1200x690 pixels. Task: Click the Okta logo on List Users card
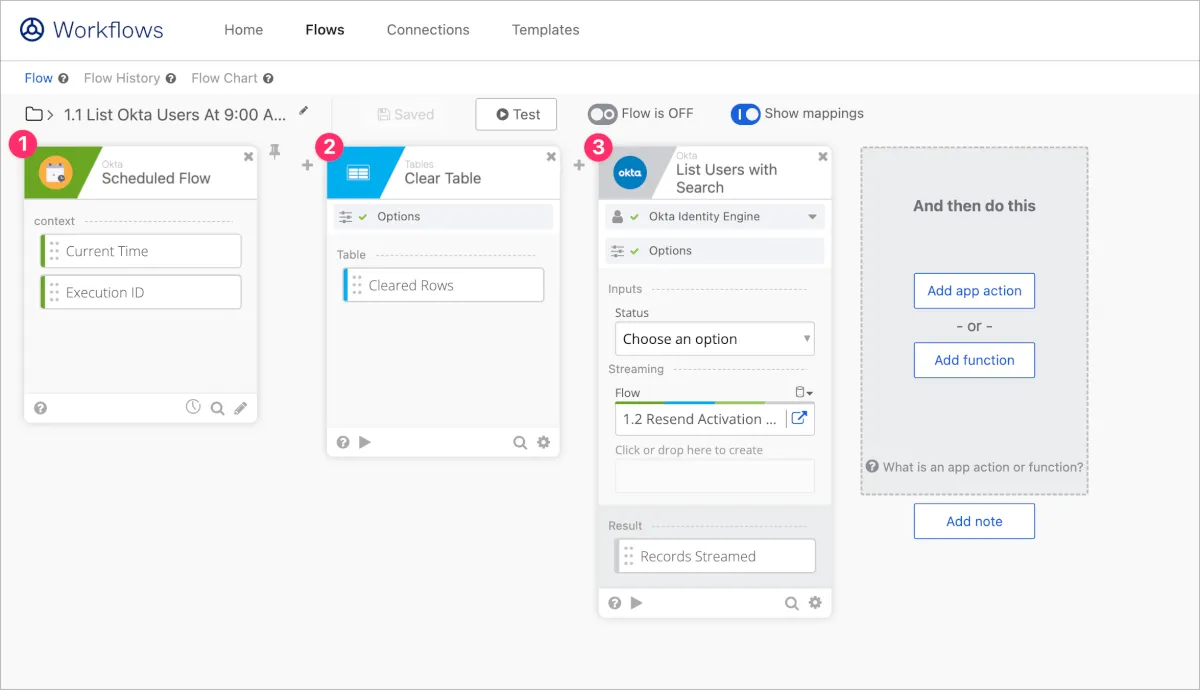coord(630,173)
